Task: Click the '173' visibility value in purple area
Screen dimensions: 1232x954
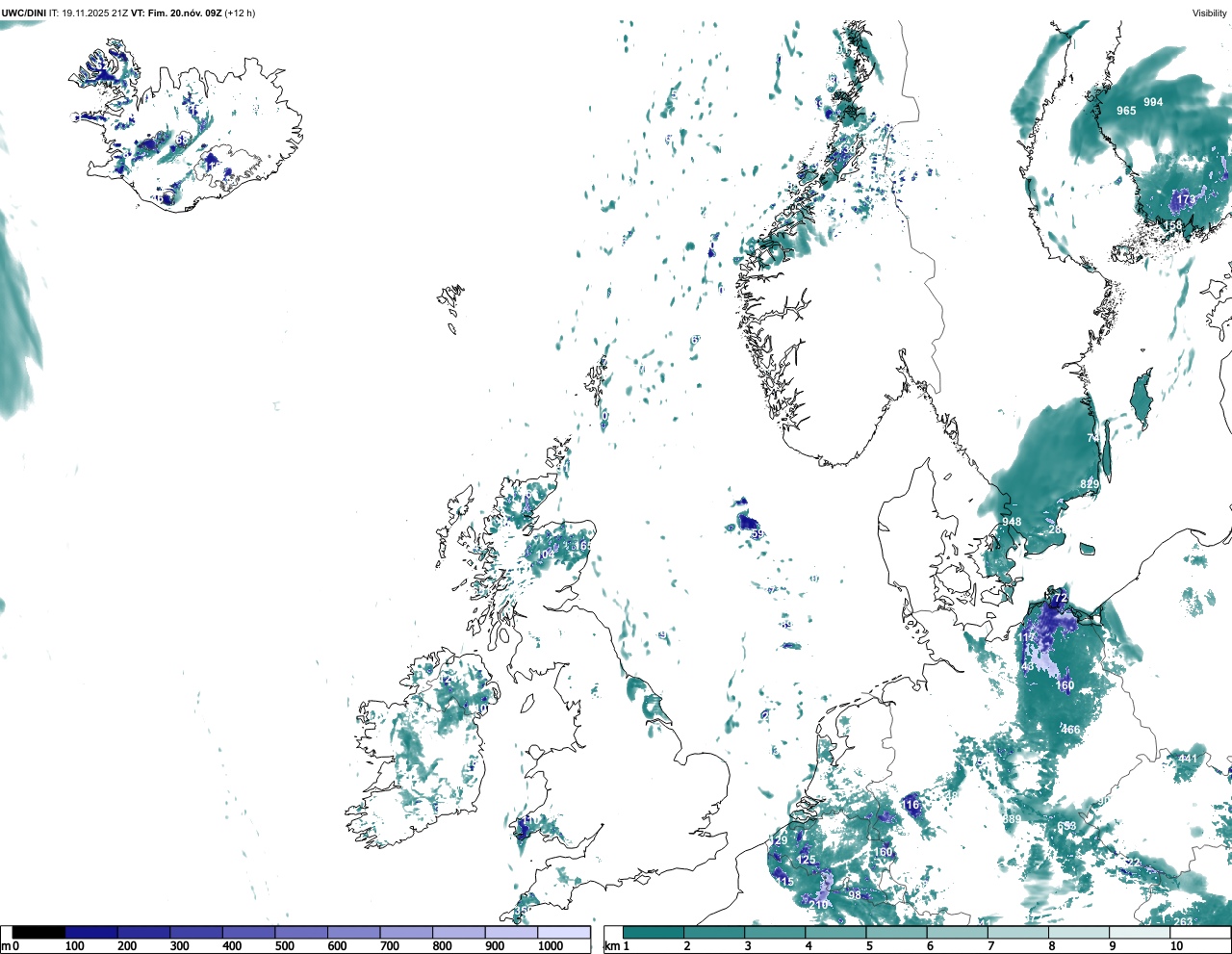Action: (1186, 200)
